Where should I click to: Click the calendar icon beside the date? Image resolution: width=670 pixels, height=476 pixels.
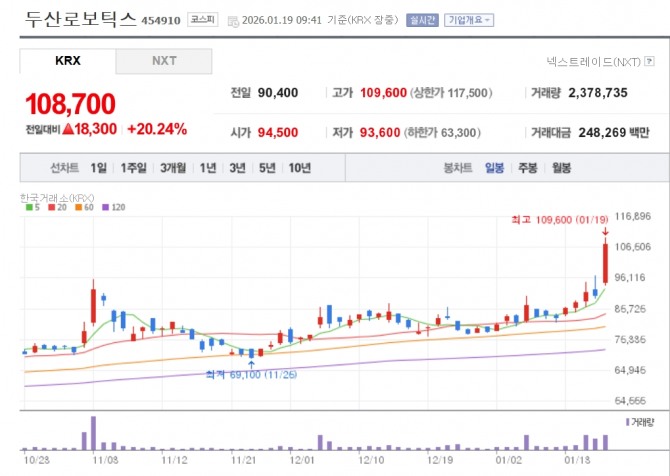(233, 21)
